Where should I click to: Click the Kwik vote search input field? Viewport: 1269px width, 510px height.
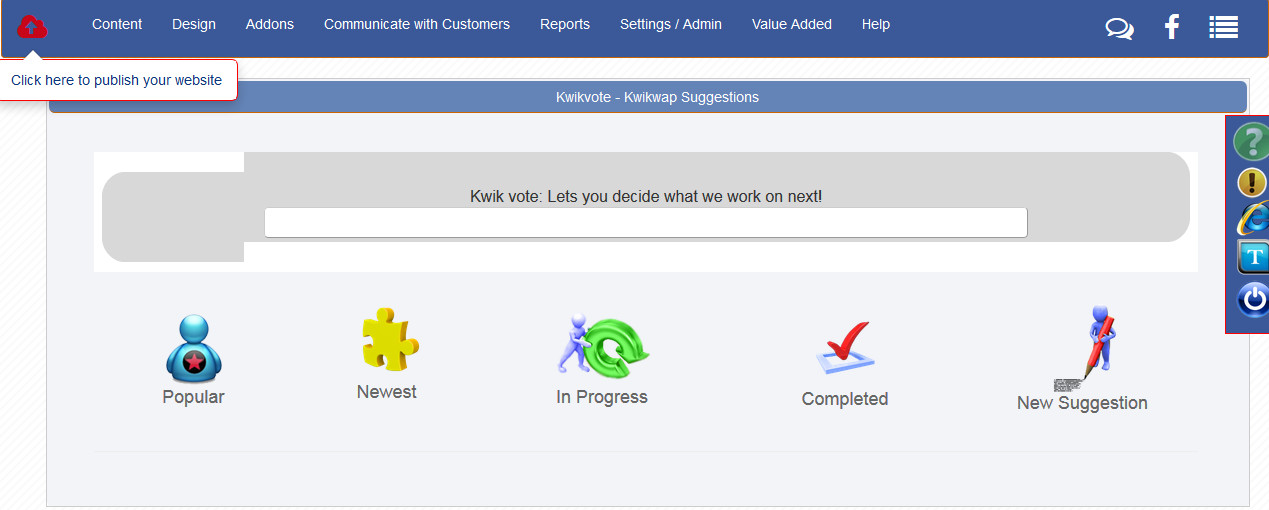pyautogui.click(x=646, y=222)
